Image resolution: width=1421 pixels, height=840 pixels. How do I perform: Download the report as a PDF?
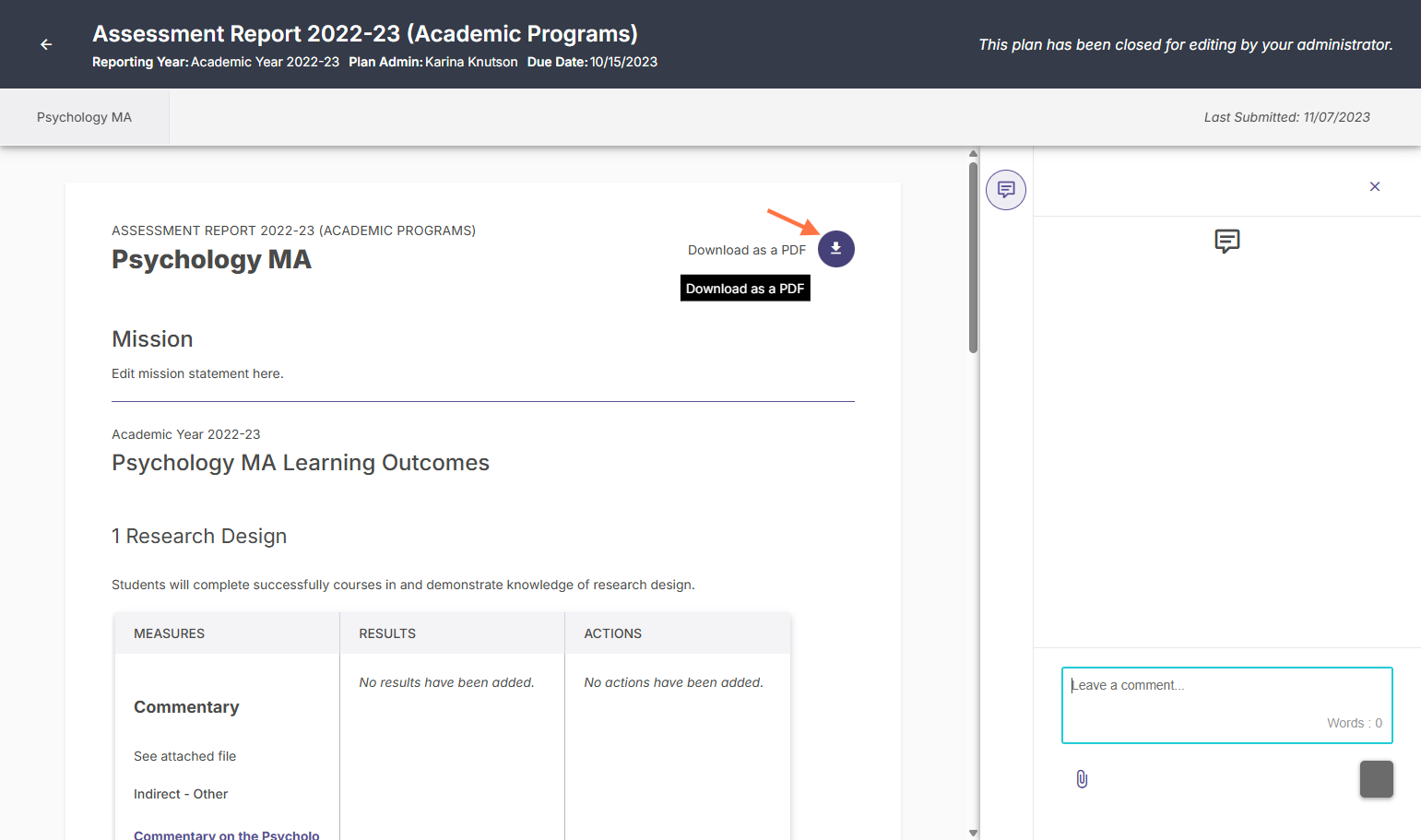[835, 249]
